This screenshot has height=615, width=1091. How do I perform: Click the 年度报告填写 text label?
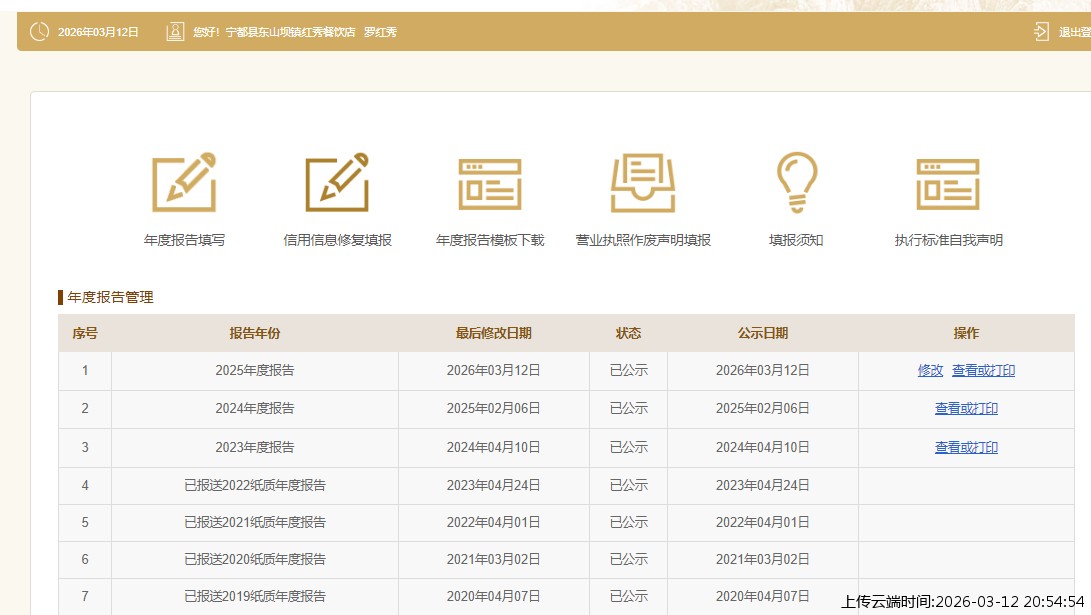[x=184, y=240]
